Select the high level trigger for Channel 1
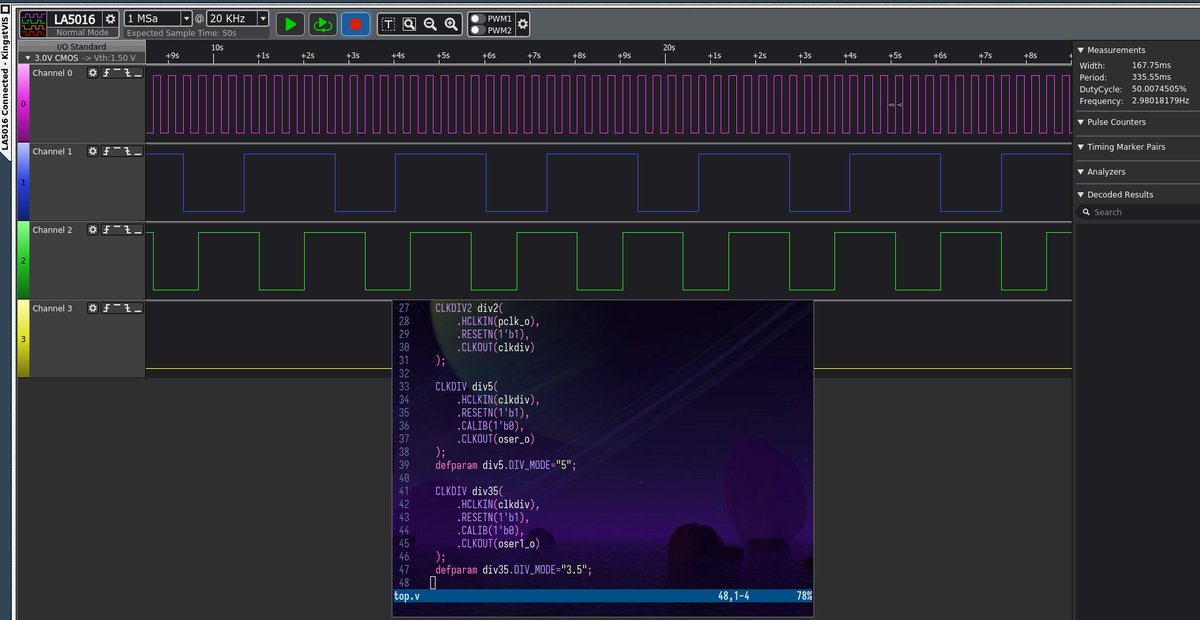 116,151
